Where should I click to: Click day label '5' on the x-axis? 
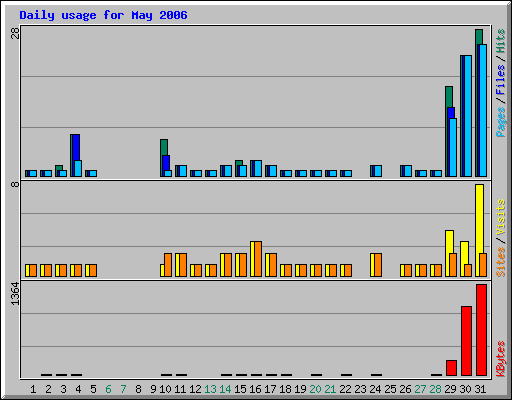pos(93,389)
